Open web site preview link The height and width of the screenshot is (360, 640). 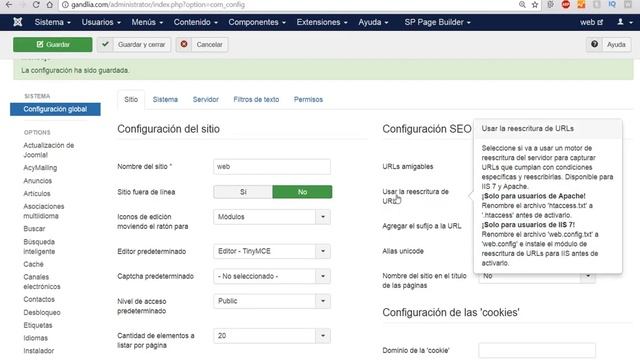pyautogui.click(x=591, y=22)
